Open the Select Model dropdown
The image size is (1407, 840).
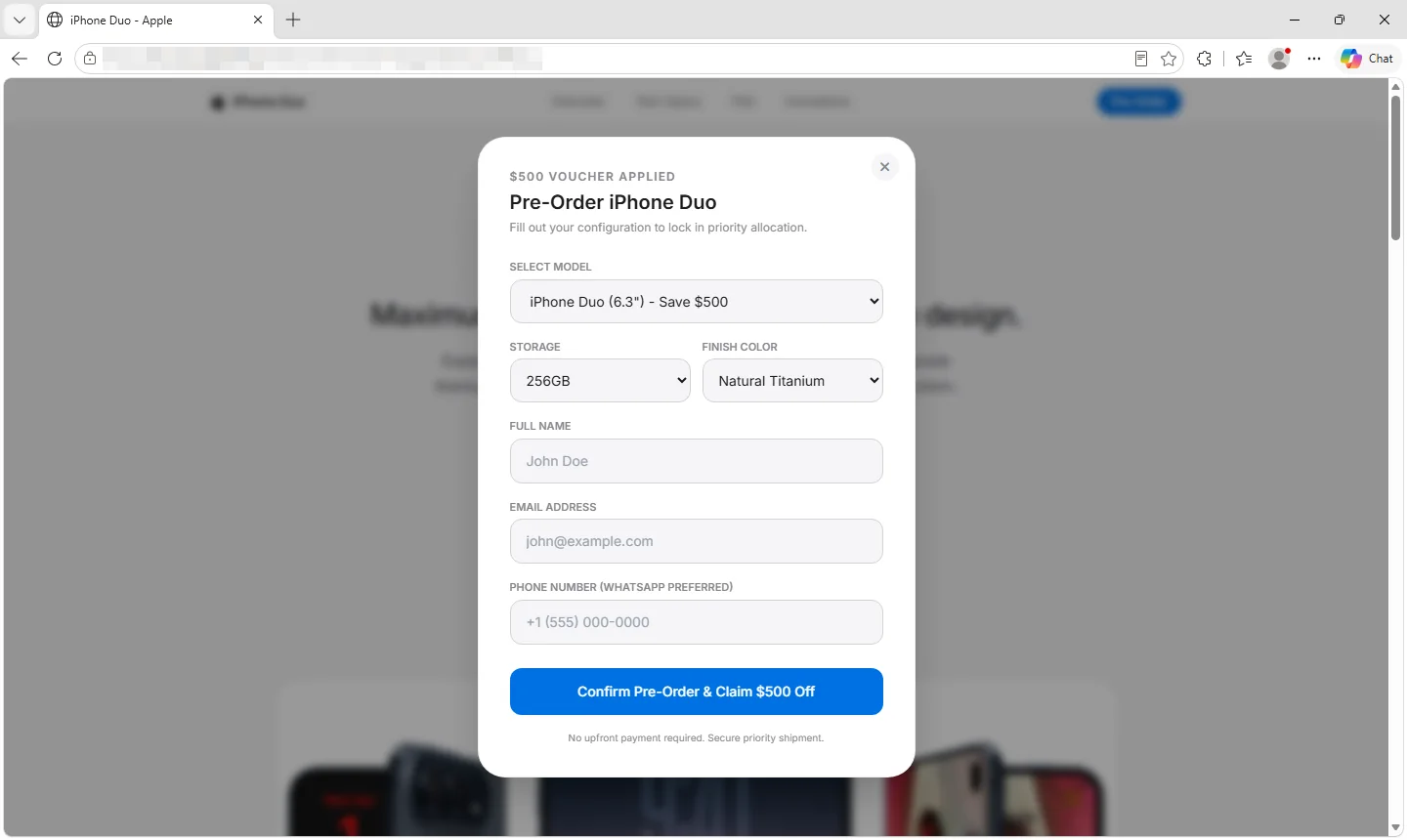(x=696, y=302)
